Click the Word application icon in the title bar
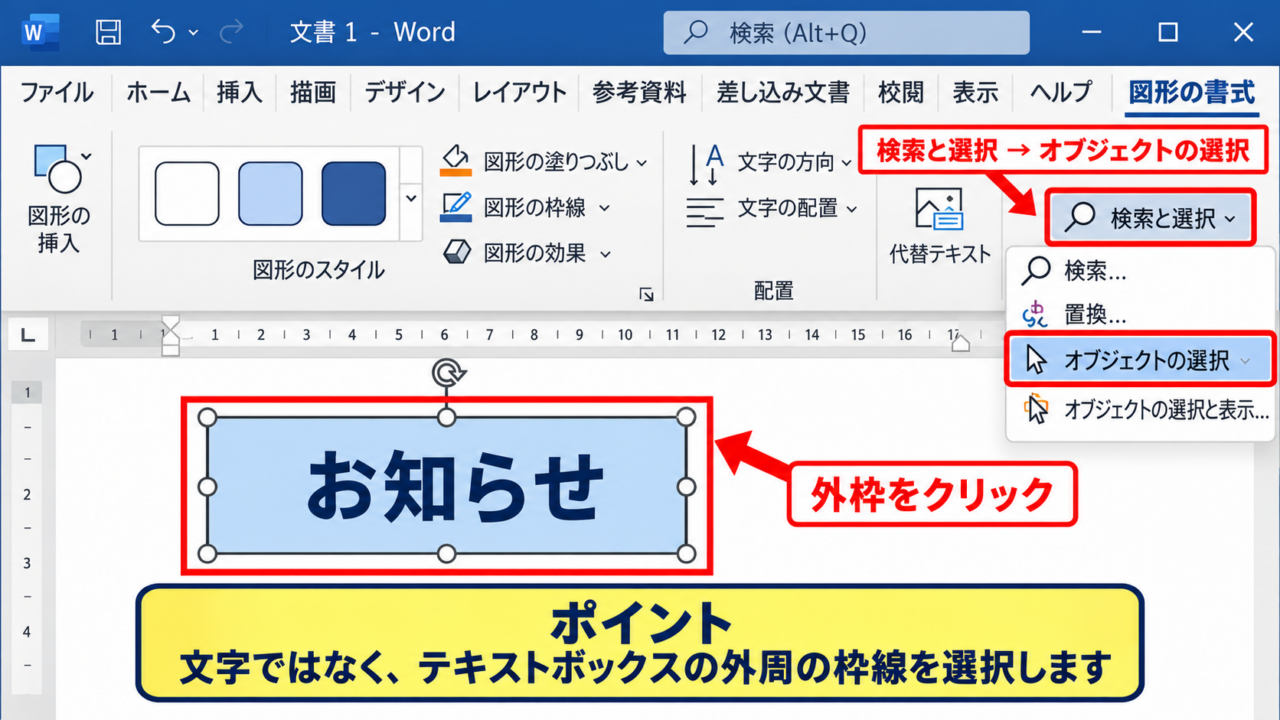 click(40, 32)
